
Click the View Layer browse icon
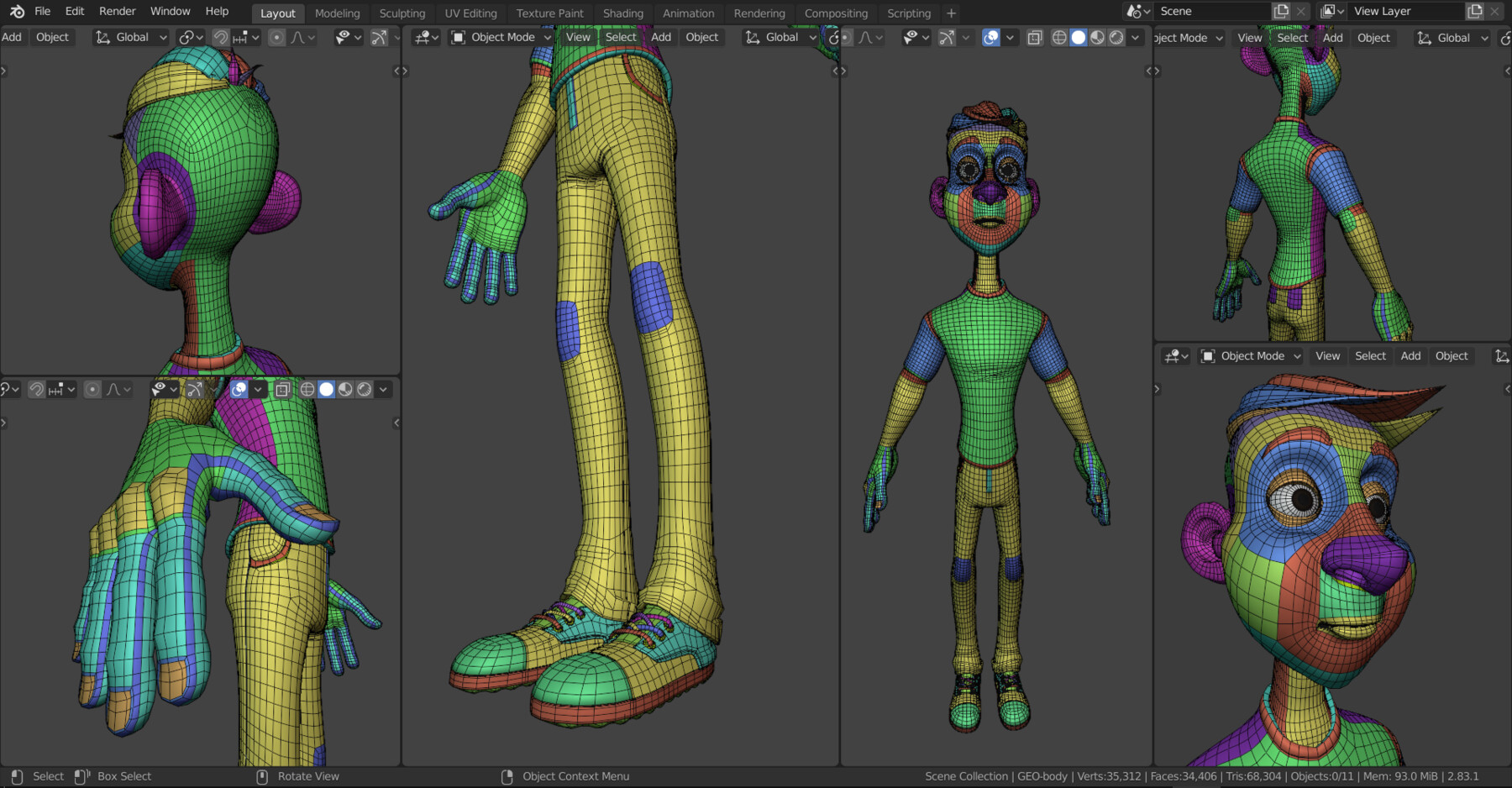pyautogui.click(x=1331, y=12)
